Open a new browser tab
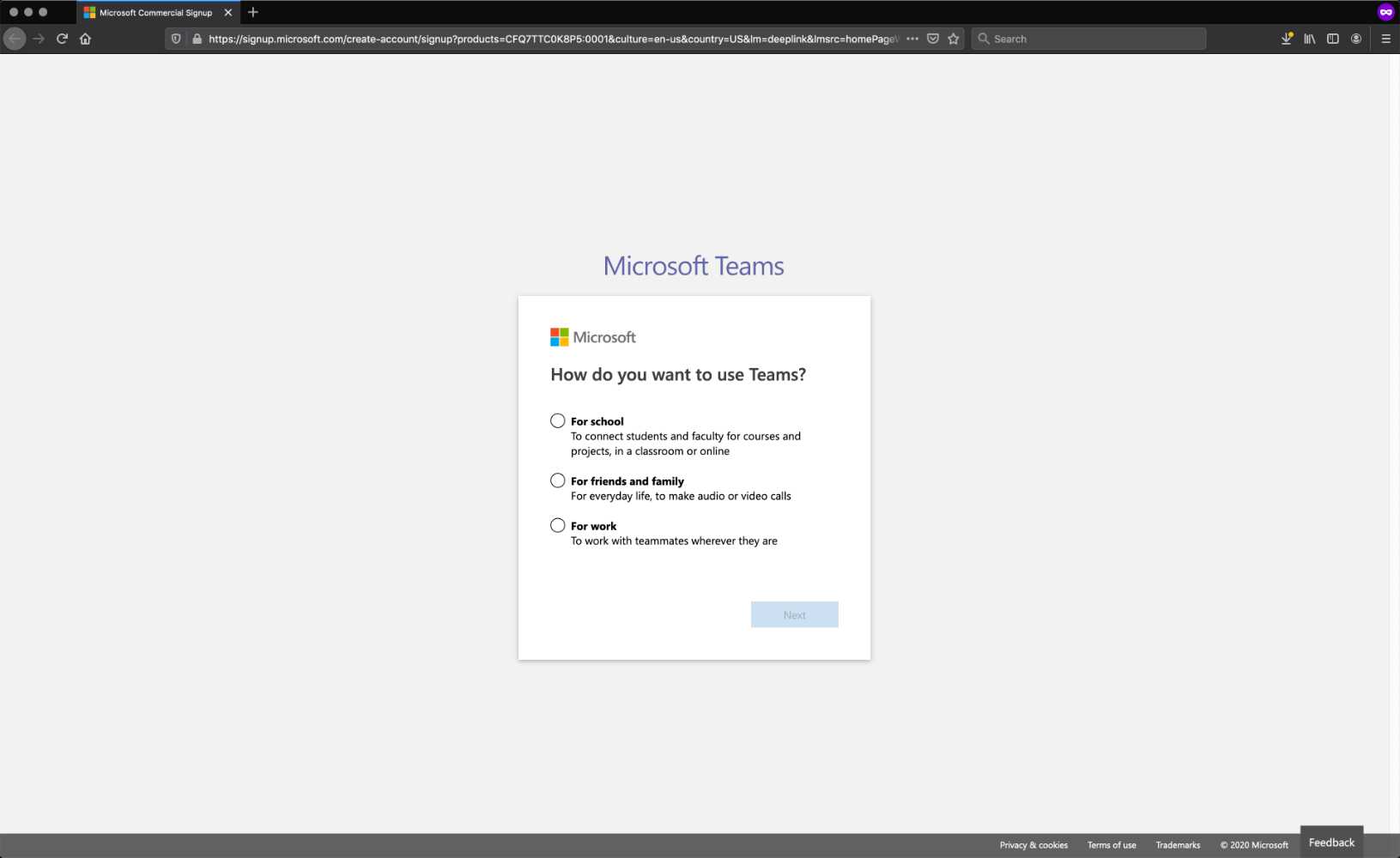The width and height of the screenshot is (1400, 858). coord(253,12)
